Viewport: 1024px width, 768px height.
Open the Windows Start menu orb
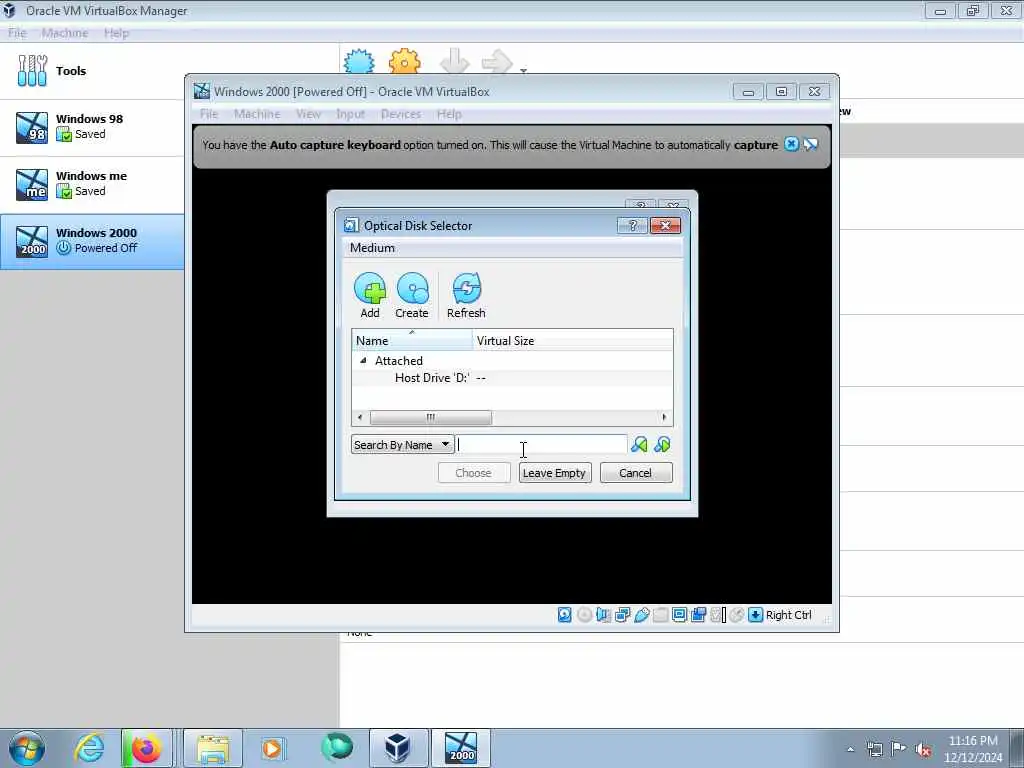click(27, 748)
